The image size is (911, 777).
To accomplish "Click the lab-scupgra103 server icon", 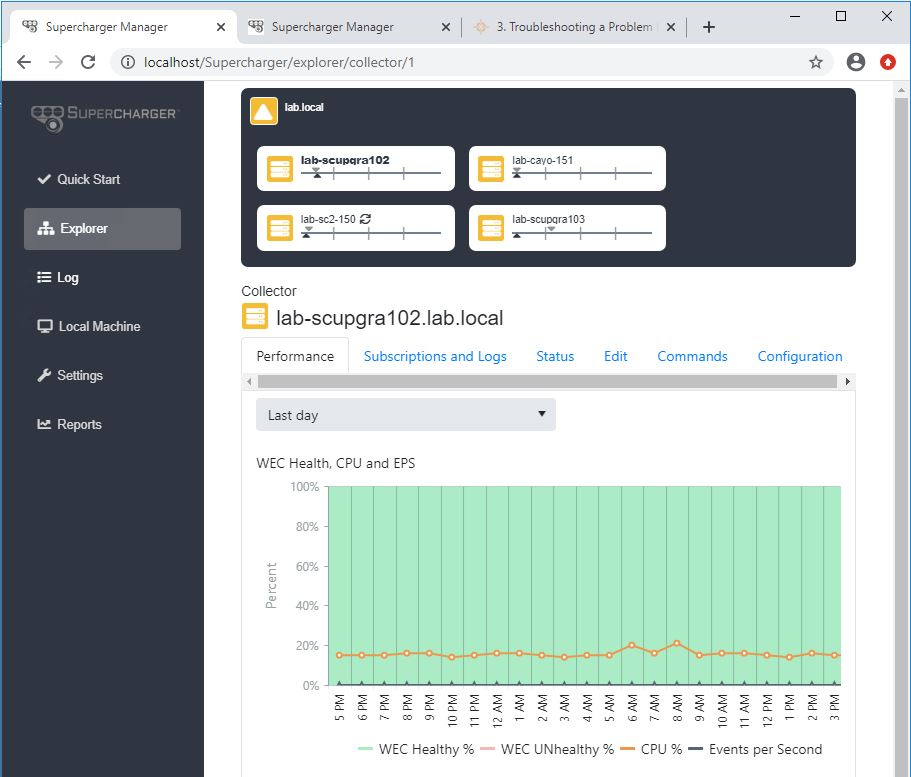I will (x=491, y=228).
